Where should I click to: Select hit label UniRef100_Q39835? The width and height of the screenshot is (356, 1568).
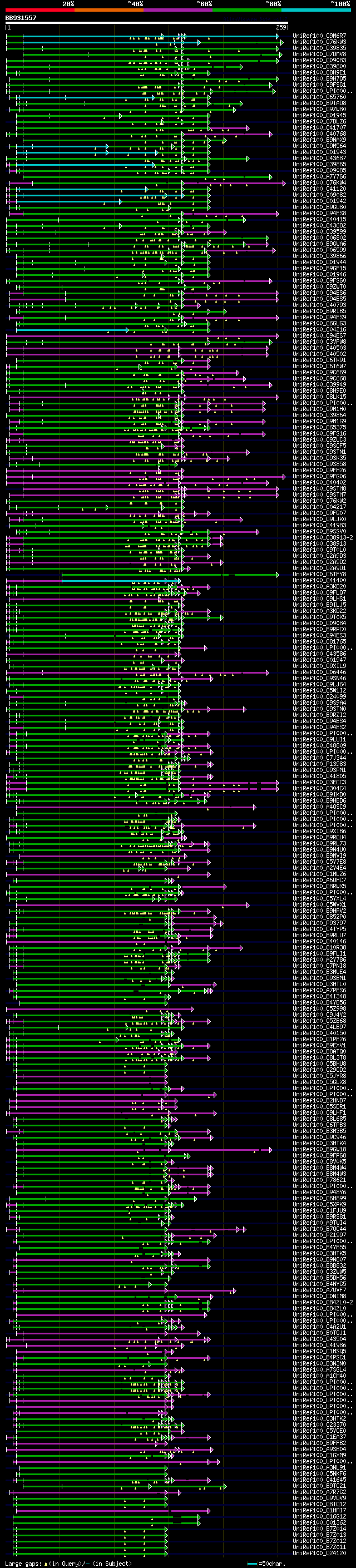point(319,48)
